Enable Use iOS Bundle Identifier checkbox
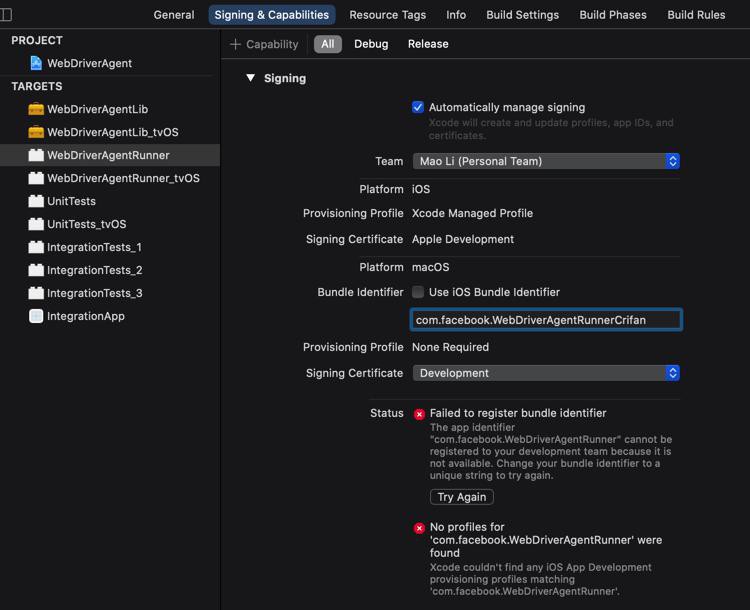This screenshot has width=750, height=610. [x=418, y=292]
